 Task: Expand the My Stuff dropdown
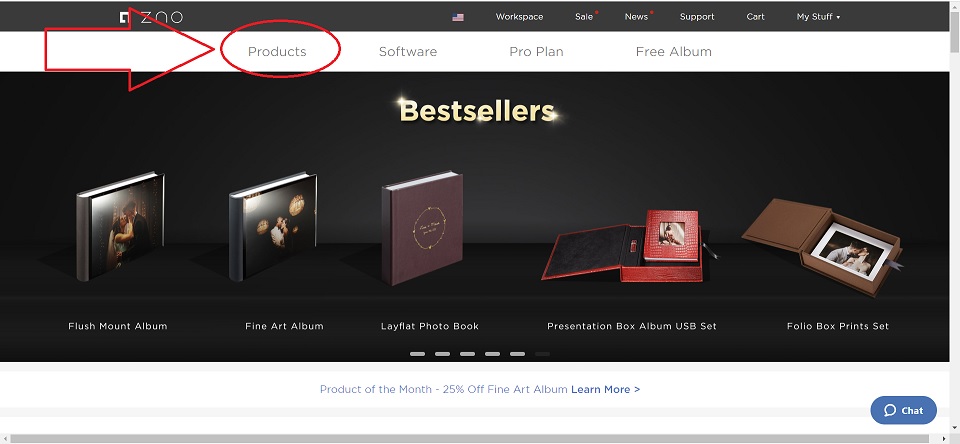click(x=818, y=17)
